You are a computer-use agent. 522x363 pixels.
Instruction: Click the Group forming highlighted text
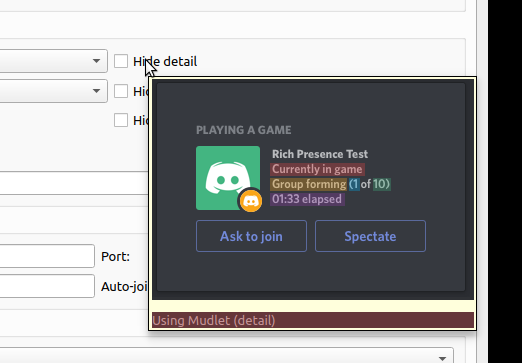click(x=309, y=184)
